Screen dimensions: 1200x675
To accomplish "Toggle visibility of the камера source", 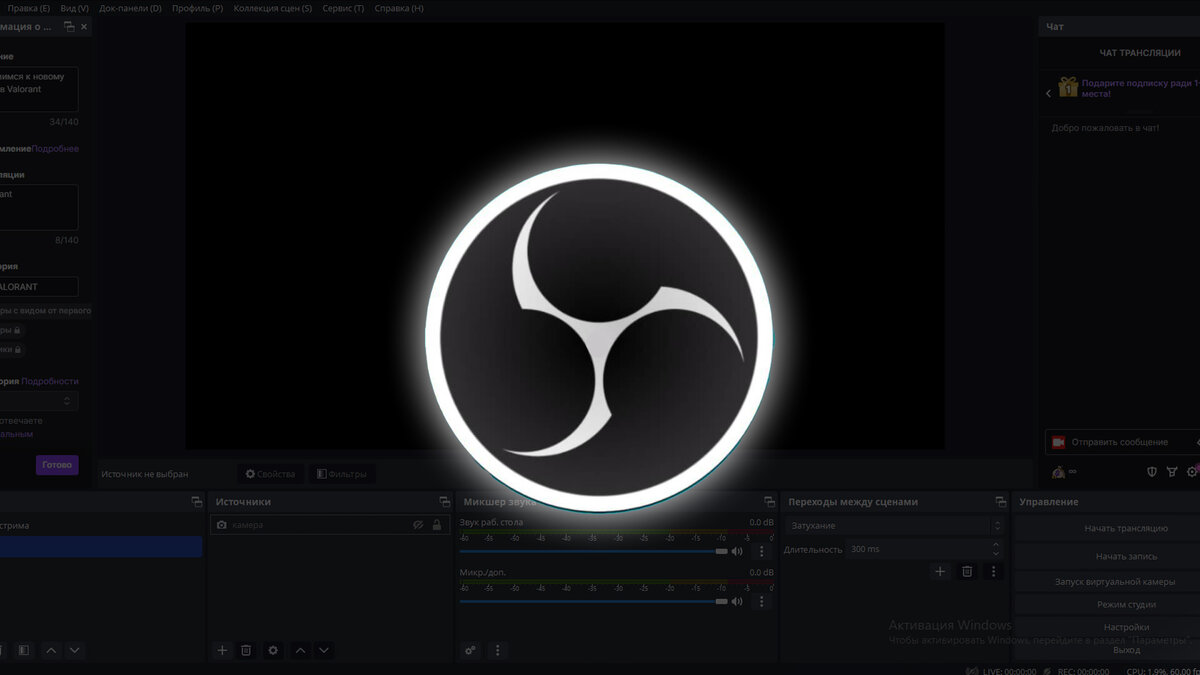I will [419, 525].
